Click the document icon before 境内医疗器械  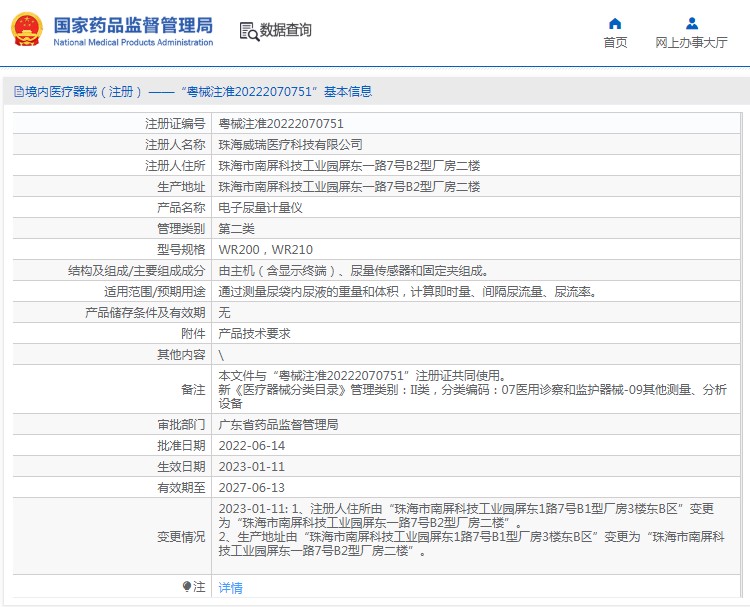pyautogui.click(x=17, y=92)
